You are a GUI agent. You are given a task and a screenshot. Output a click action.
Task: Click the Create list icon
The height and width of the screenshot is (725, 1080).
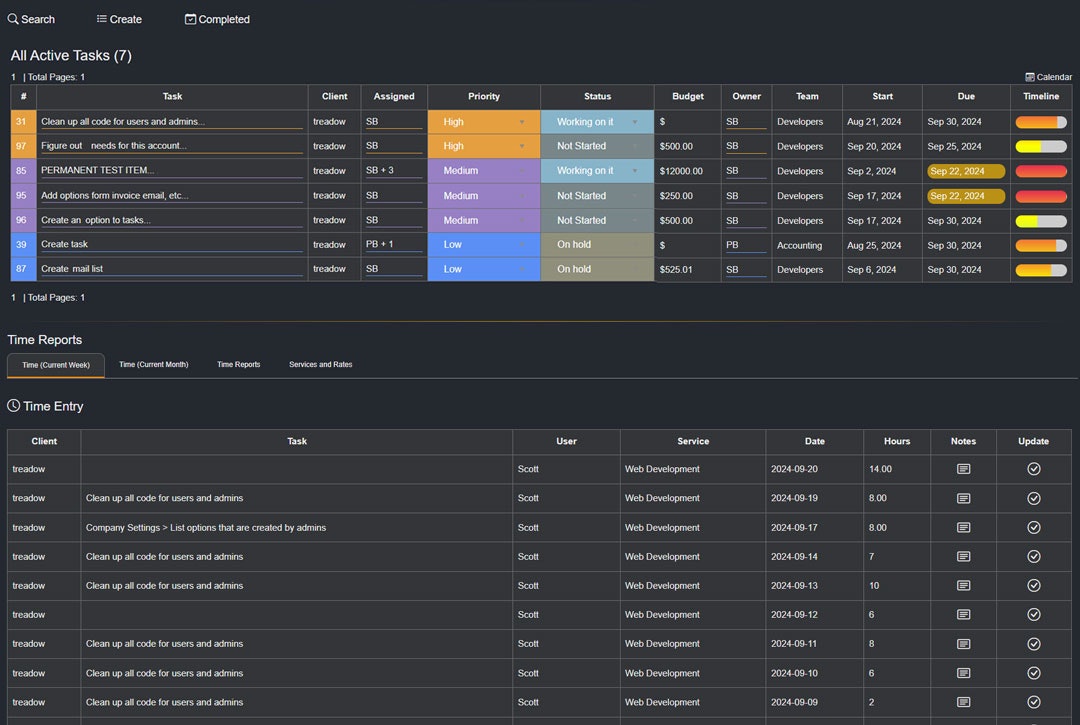coord(101,19)
